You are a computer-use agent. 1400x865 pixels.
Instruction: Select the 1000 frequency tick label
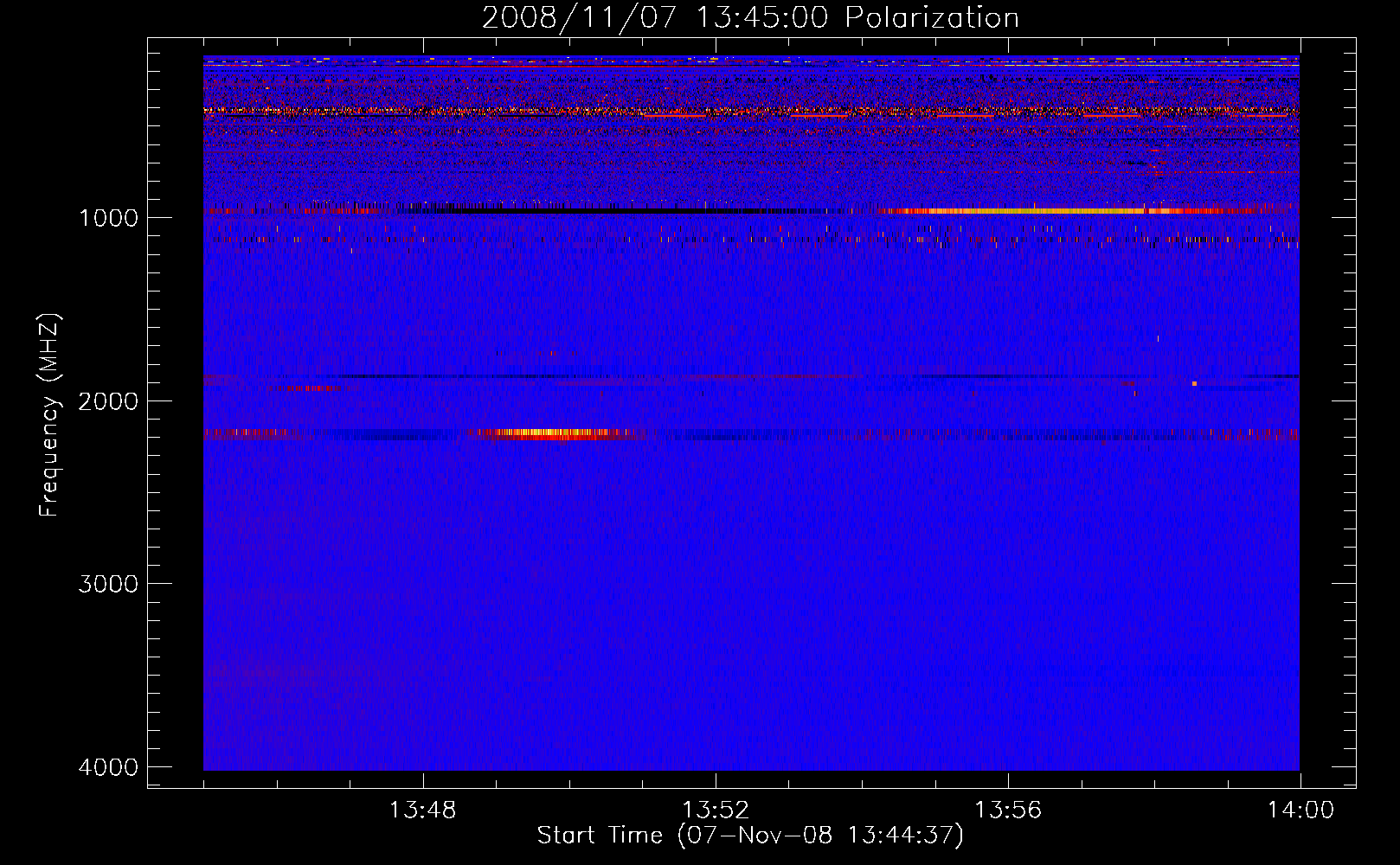click(108, 217)
